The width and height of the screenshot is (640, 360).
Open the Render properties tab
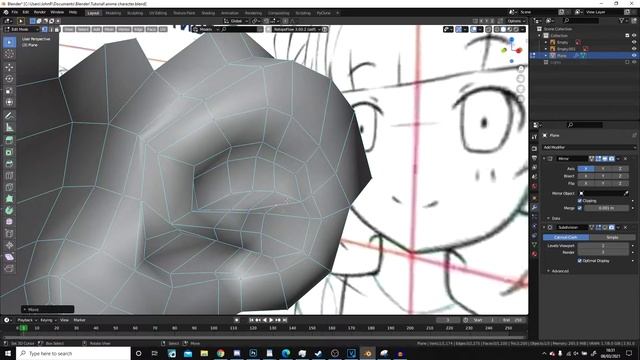[534, 149]
